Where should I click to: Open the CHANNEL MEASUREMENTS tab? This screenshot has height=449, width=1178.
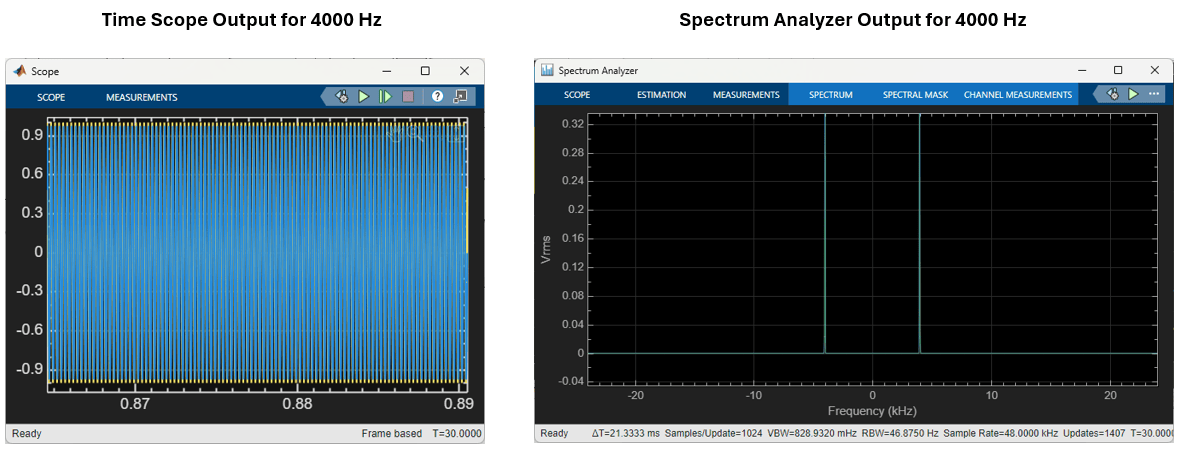(1017, 95)
